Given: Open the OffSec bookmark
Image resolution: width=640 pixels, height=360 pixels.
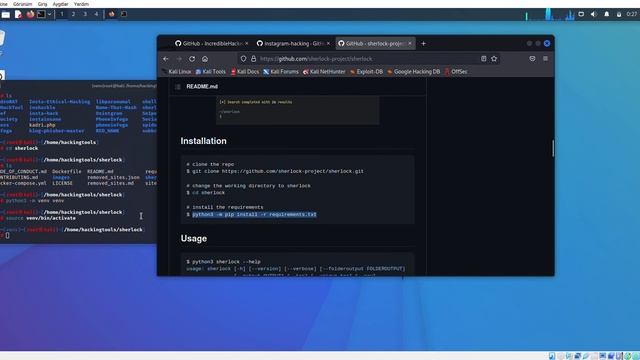Looking at the screenshot, I should click(456, 71).
